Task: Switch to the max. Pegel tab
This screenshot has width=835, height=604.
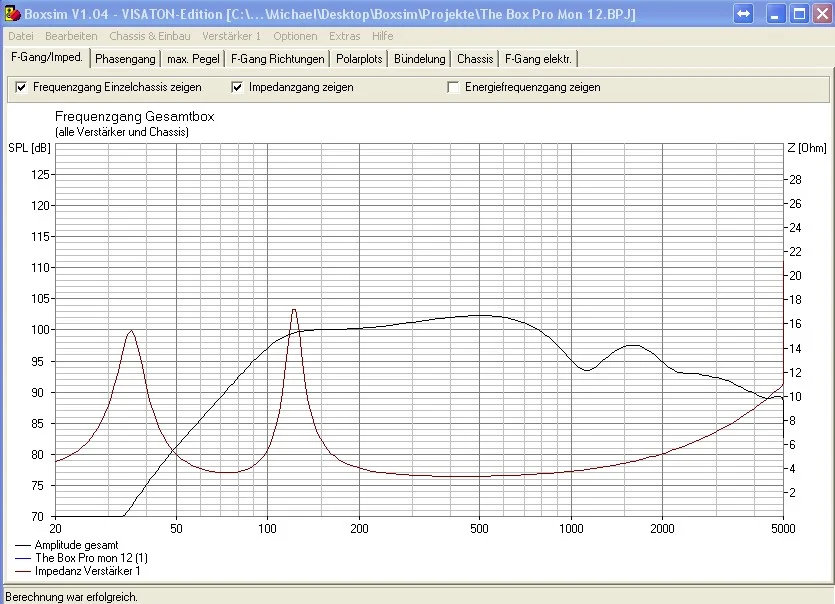Action: point(192,58)
